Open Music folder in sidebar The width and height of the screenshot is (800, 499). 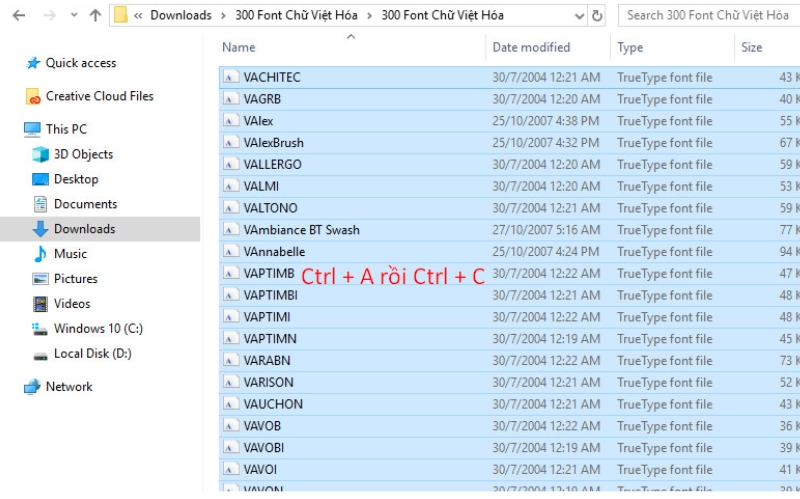tap(70, 254)
